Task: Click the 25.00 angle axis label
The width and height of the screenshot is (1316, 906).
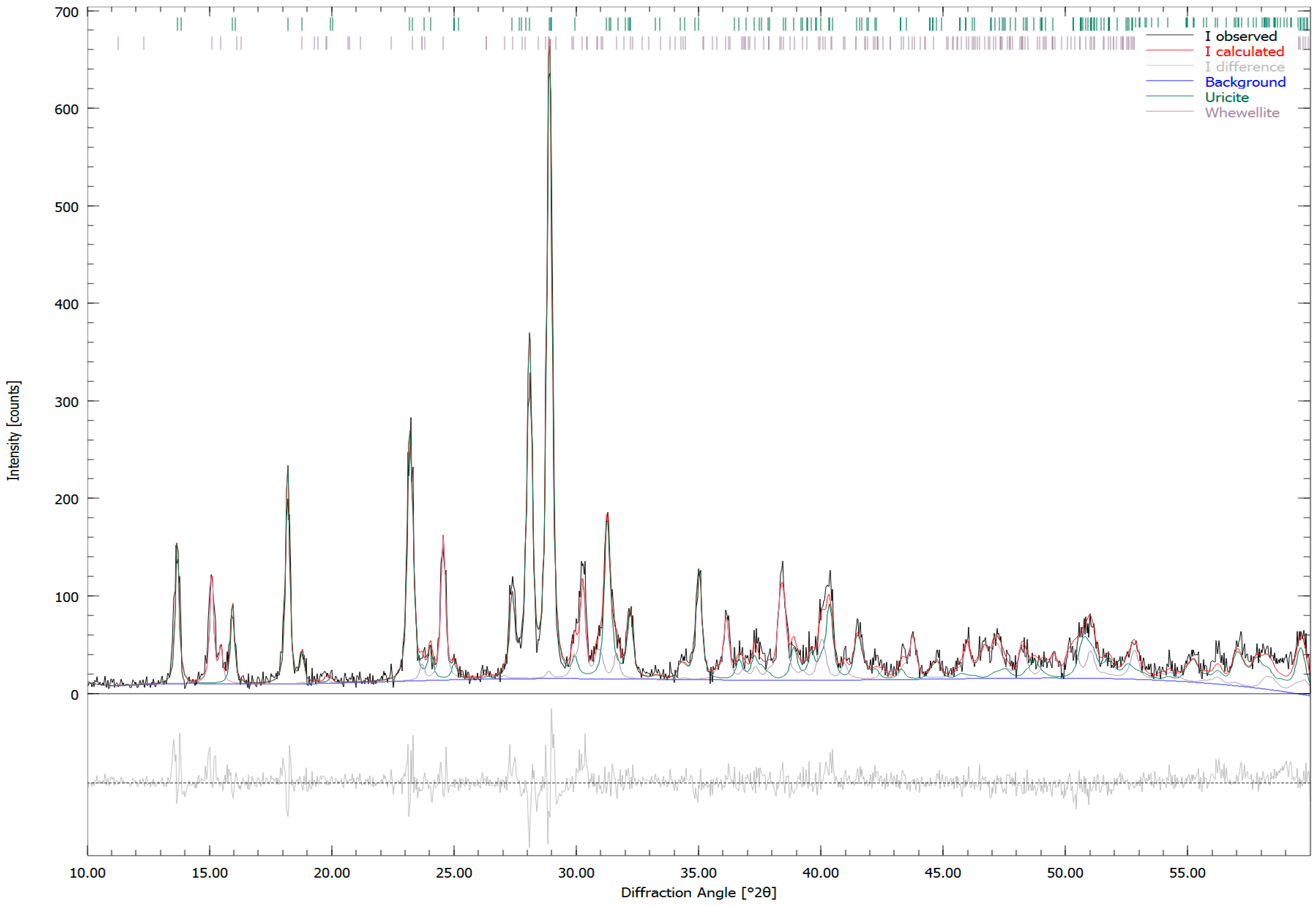Action: (454, 873)
